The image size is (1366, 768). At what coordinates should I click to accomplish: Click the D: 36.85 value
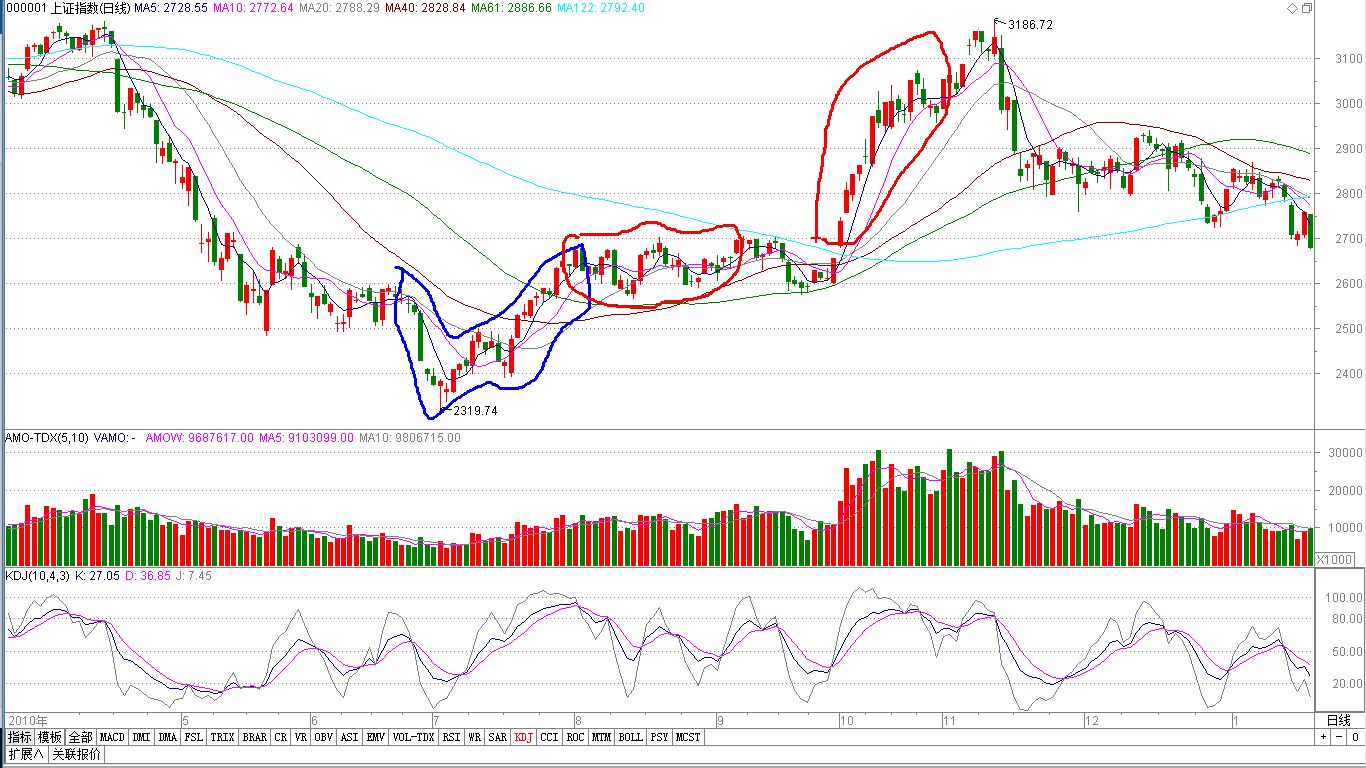(147, 576)
